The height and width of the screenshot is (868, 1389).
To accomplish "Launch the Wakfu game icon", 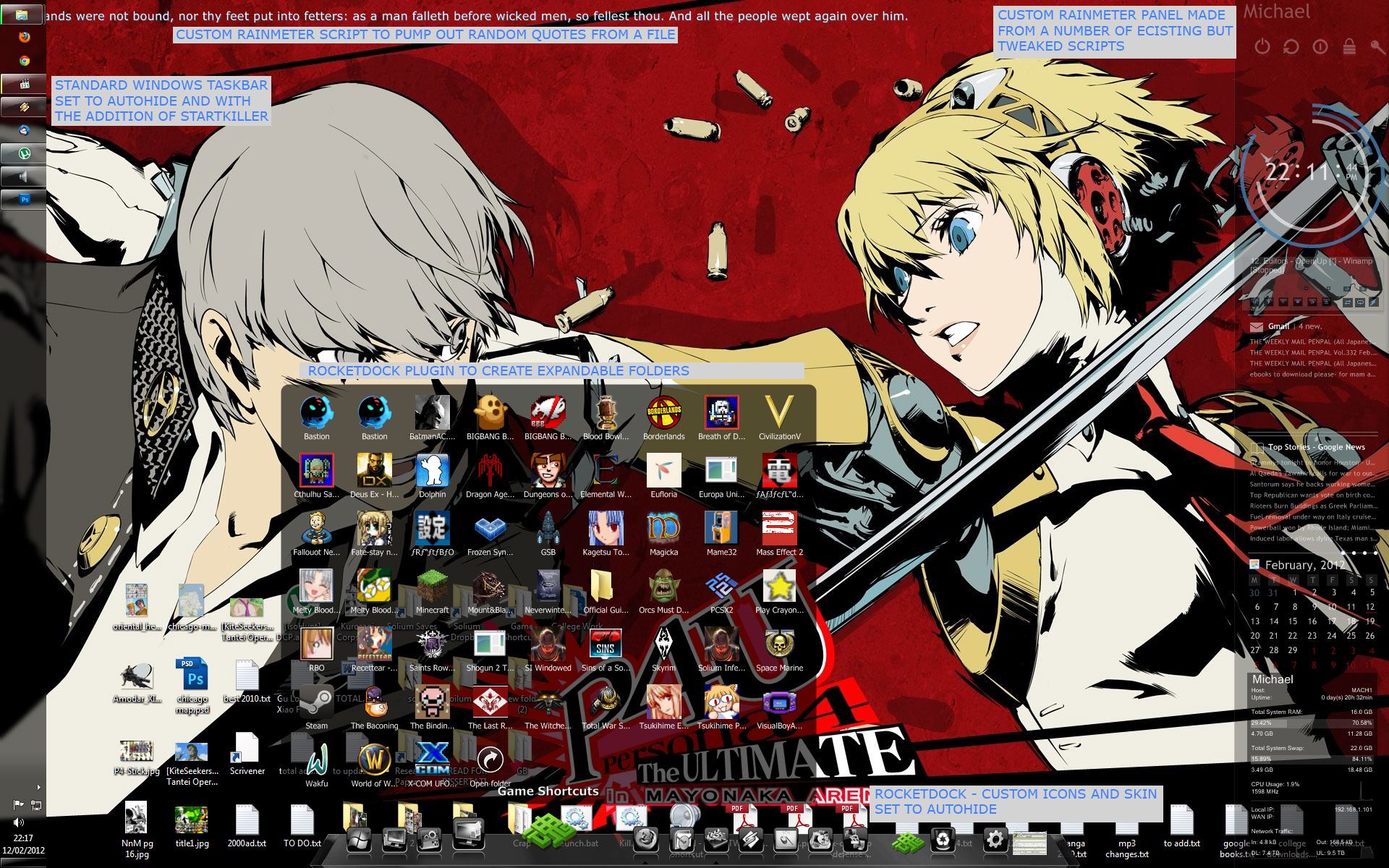I will point(316,765).
